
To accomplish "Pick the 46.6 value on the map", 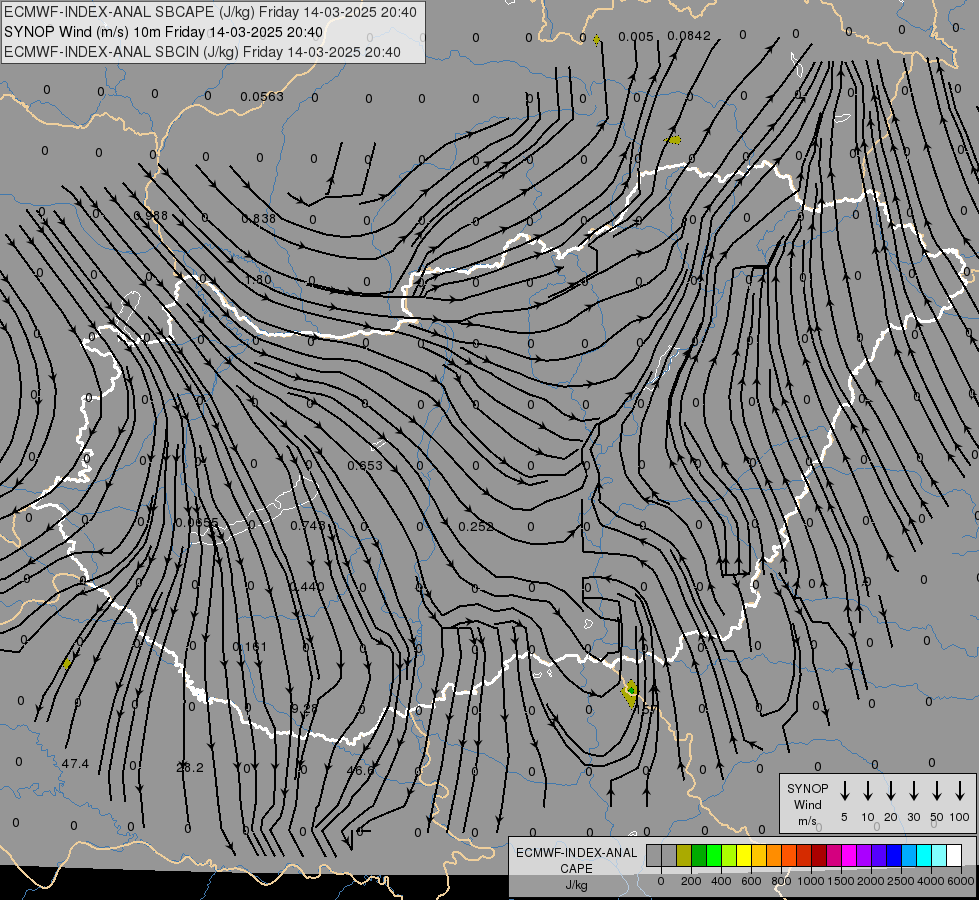I will tap(360, 770).
